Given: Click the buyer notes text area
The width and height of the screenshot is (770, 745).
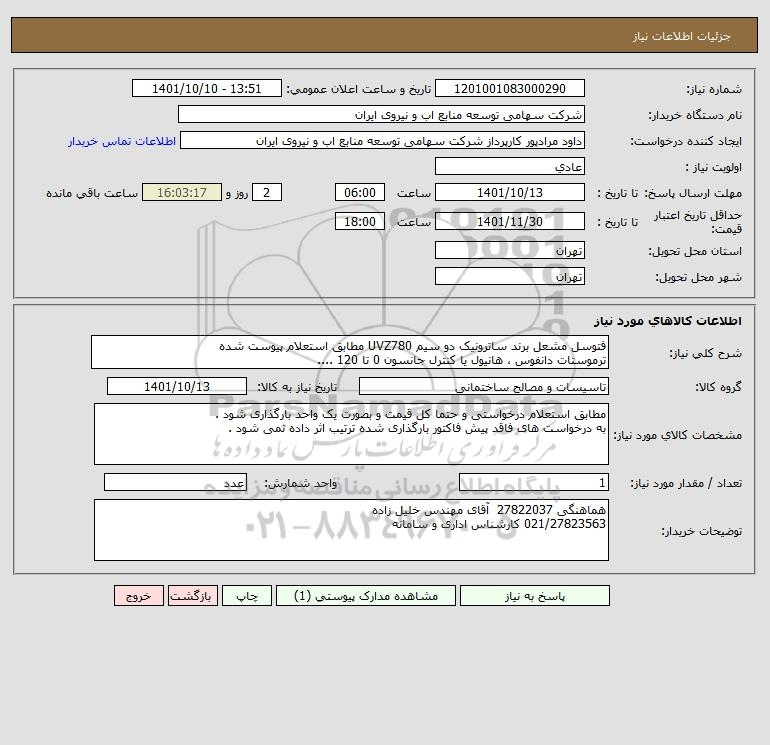Looking at the screenshot, I should point(351,530).
